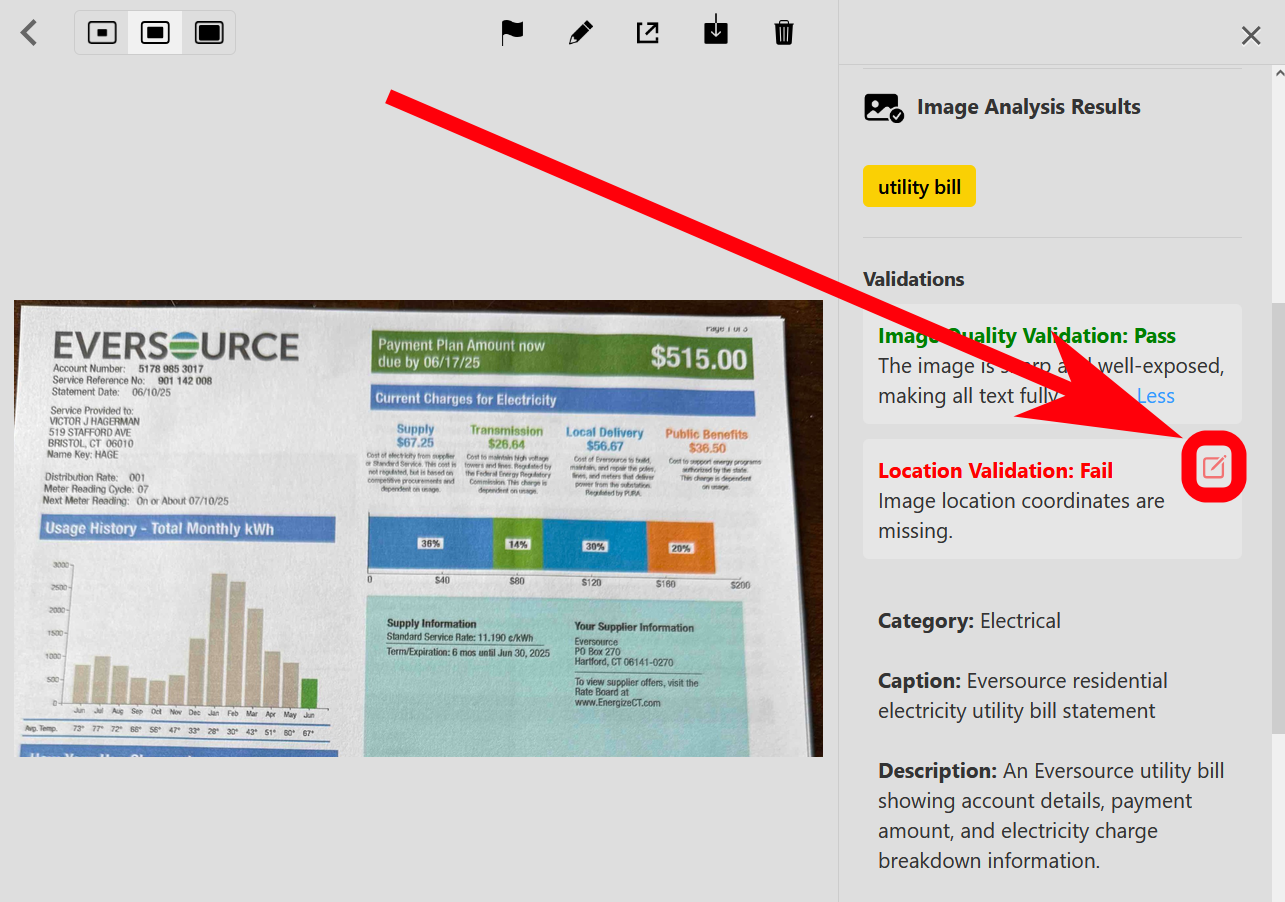Open image in external window icon

coord(648,33)
